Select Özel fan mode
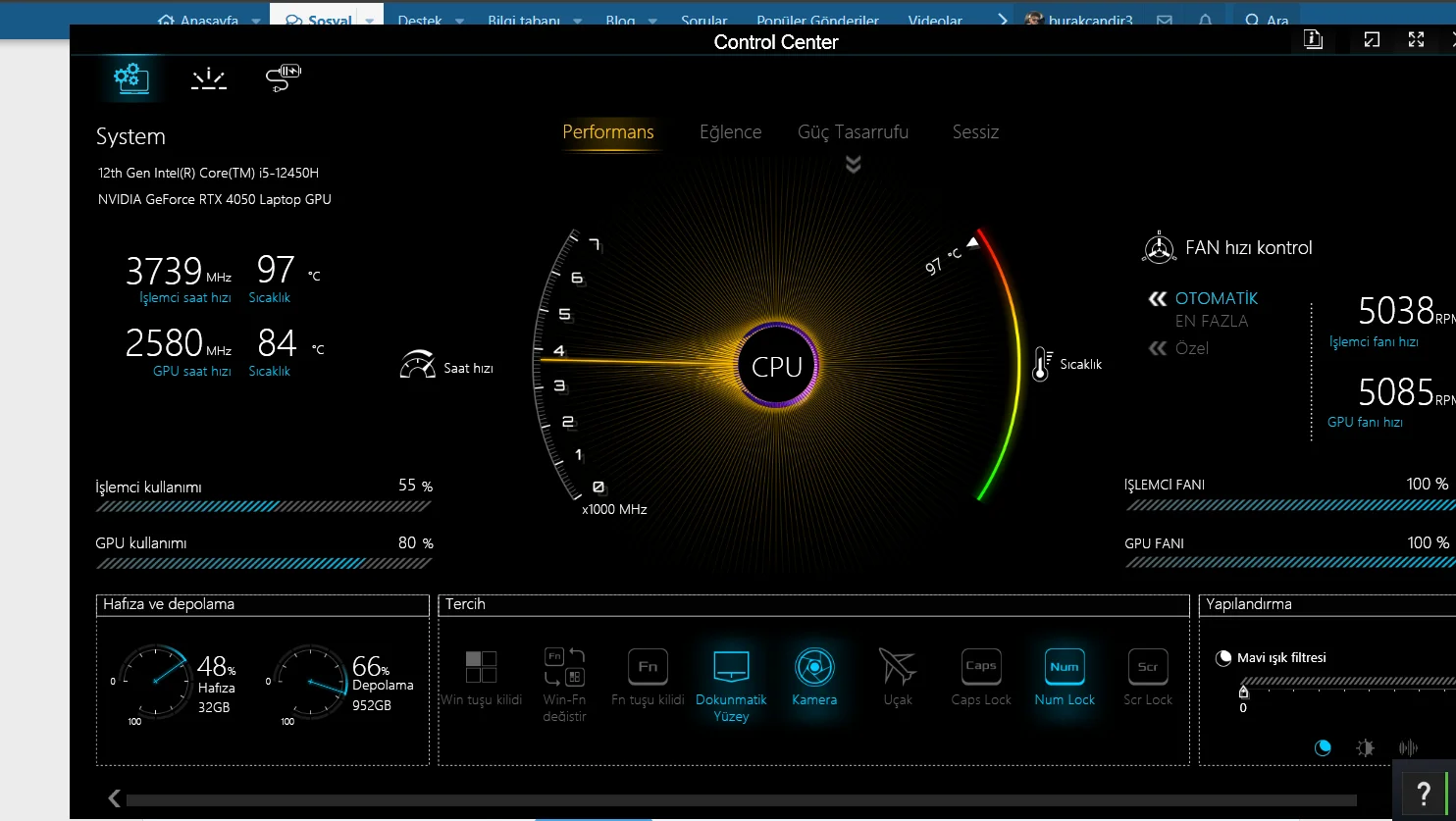This screenshot has height=821, width=1456. pyautogui.click(x=1192, y=348)
